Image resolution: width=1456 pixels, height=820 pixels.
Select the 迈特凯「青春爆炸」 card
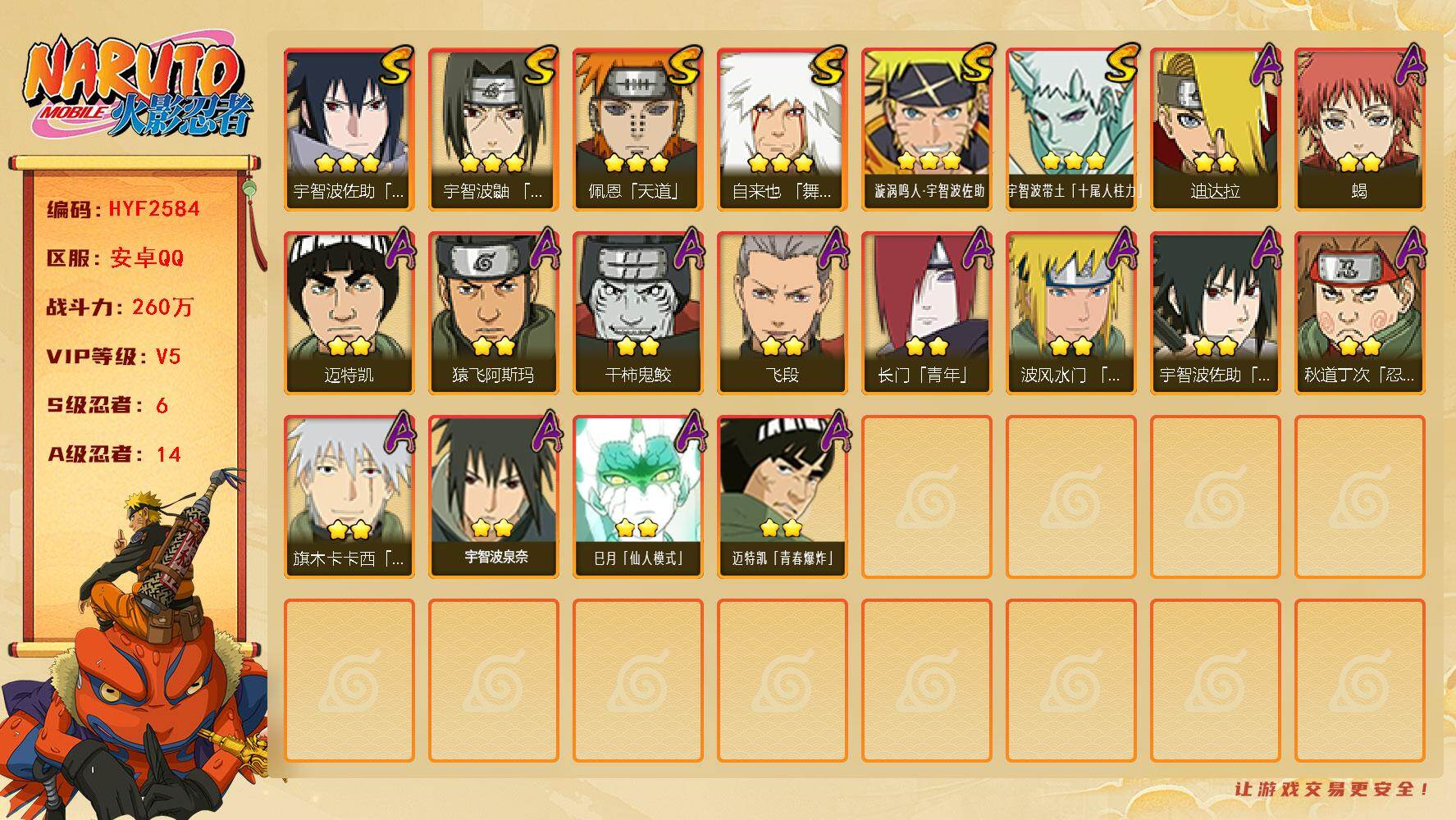point(782,497)
